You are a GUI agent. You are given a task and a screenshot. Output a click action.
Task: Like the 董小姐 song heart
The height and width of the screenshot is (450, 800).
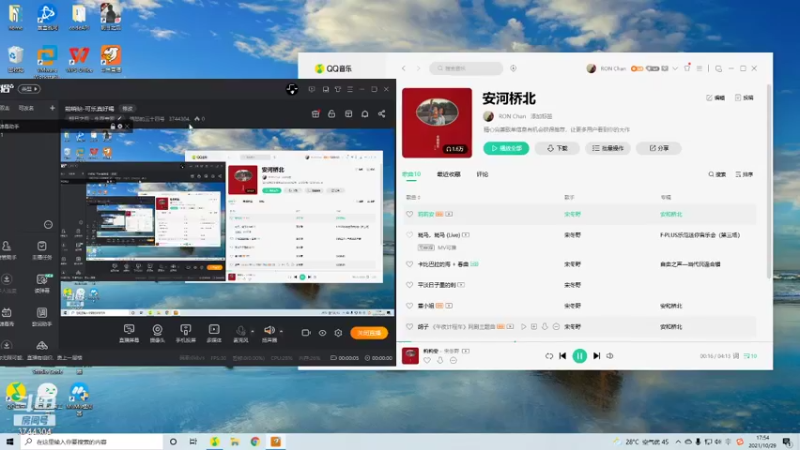click(409, 306)
